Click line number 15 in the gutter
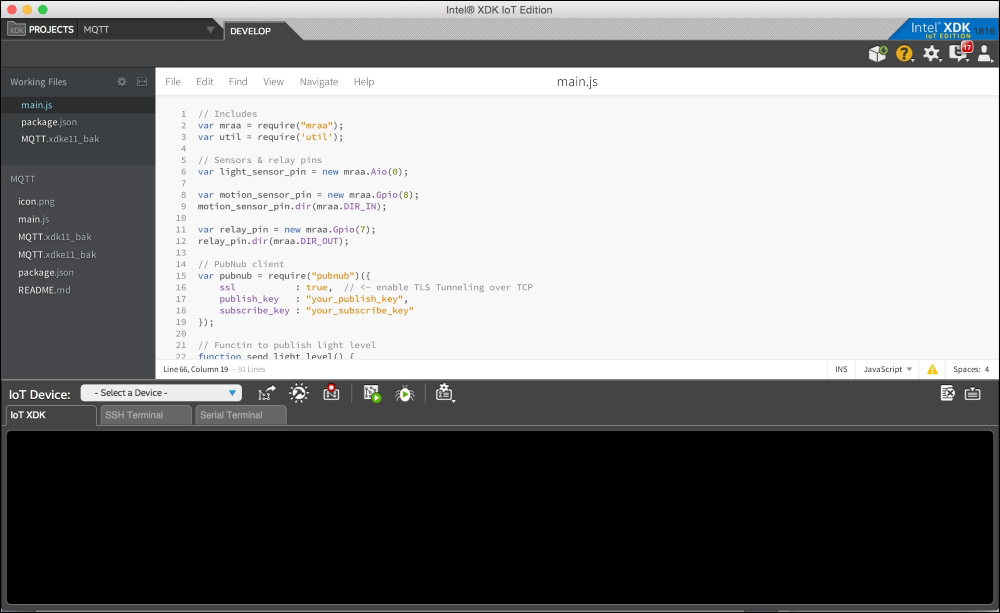1000x613 pixels. (x=181, y=276)
